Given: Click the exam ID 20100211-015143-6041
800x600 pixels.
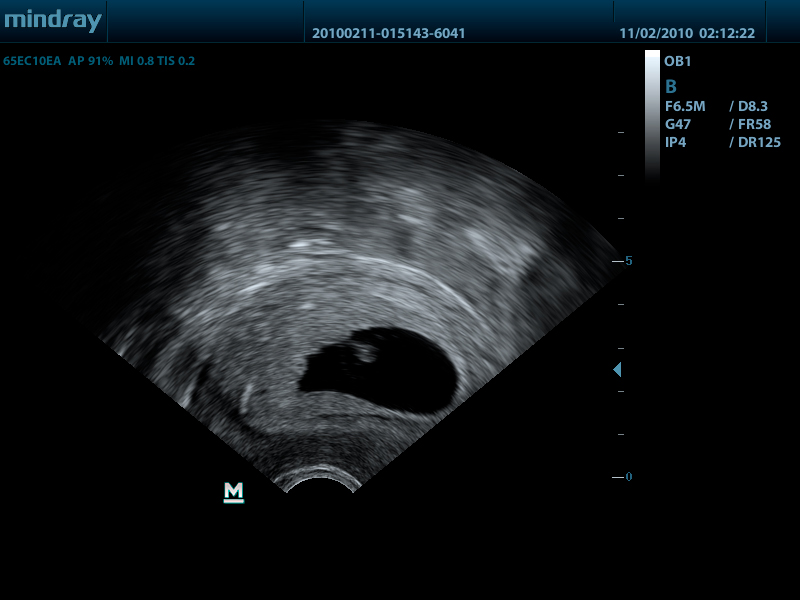Looking at the screenshot, I should pyautogui.click(x=388, y=33).
